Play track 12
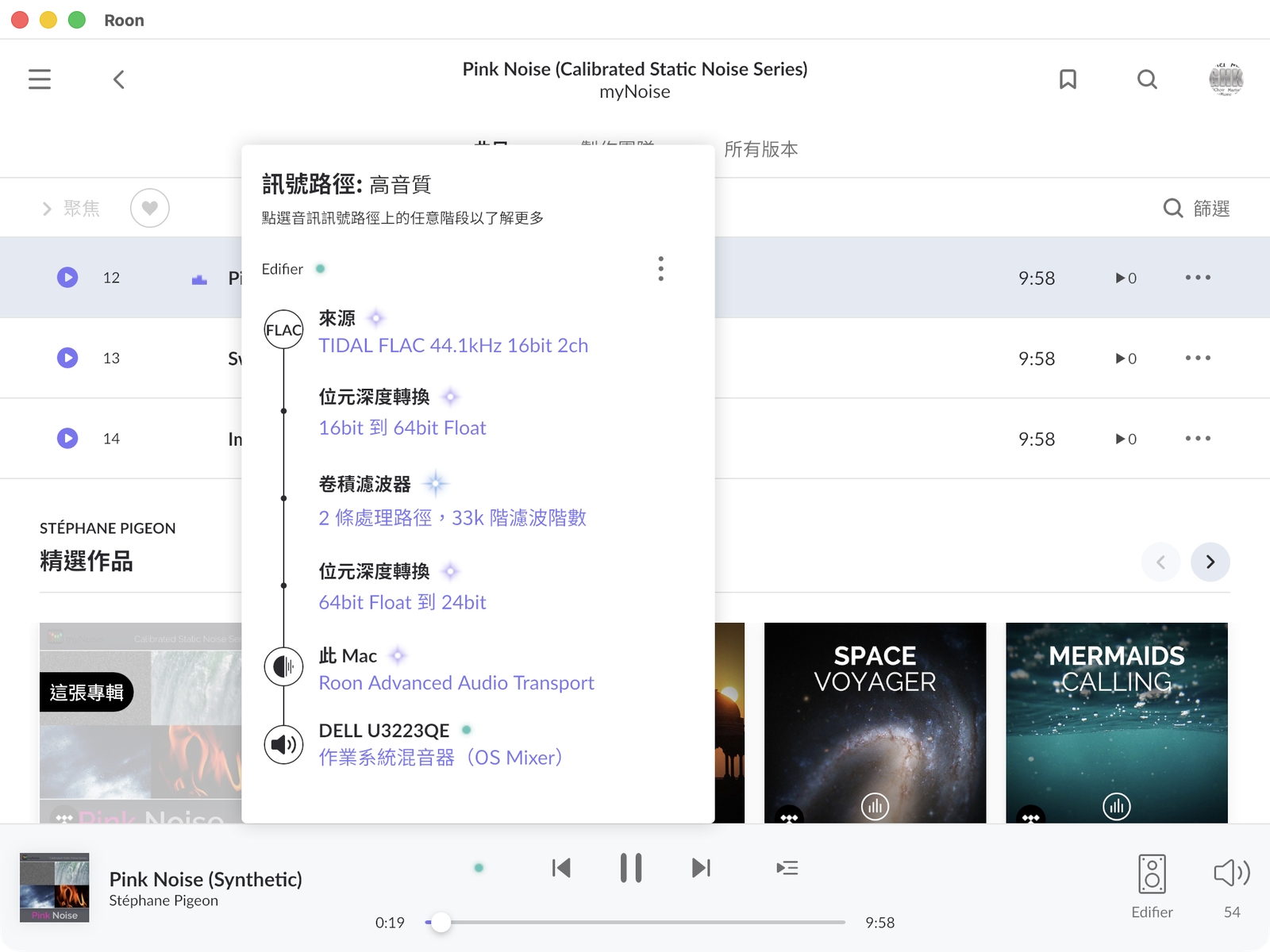Viewport: 1270px width, 952px height. [67, 277]
